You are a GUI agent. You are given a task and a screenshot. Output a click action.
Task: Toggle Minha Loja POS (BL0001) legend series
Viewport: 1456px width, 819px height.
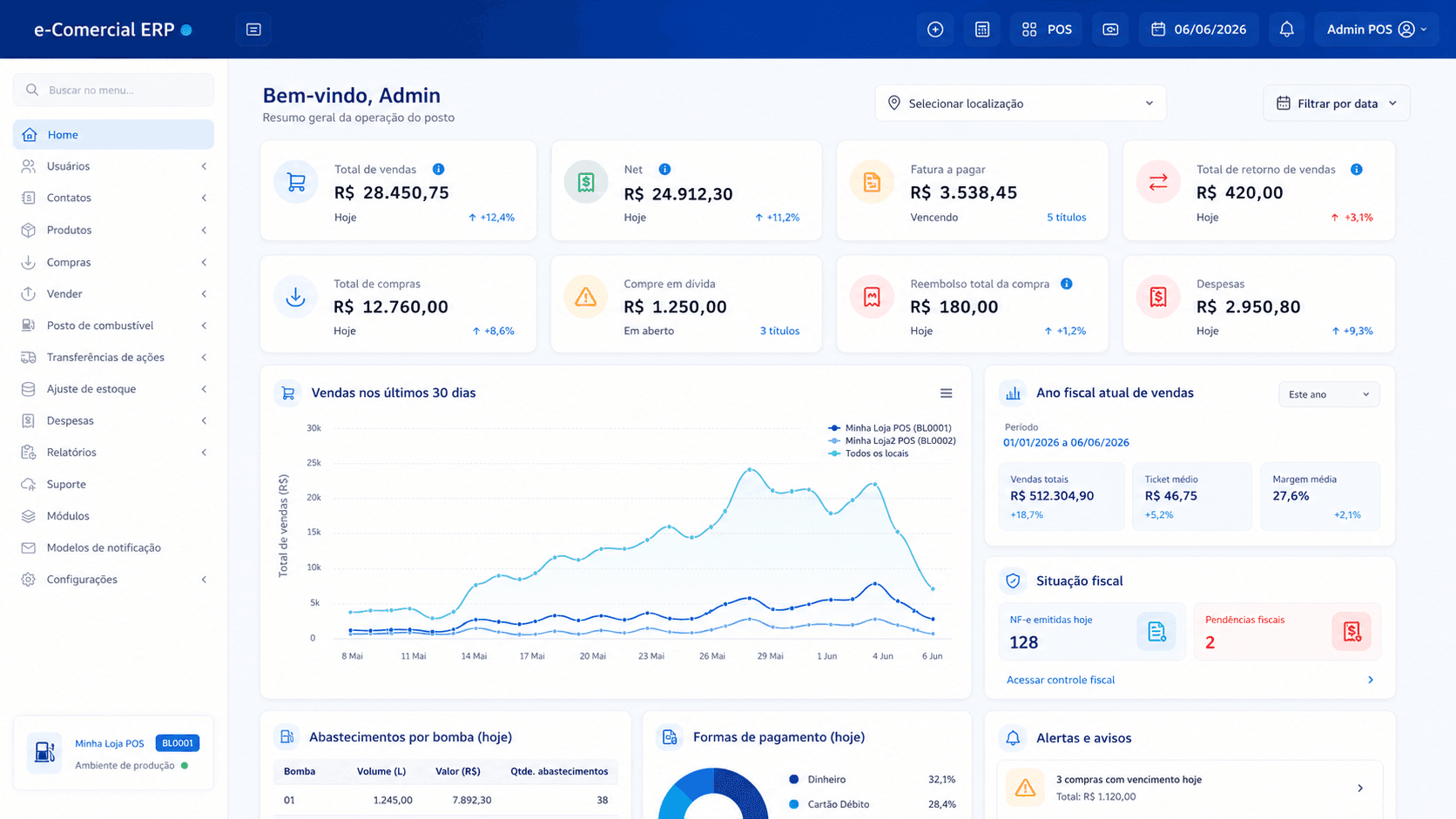[890, 428]
